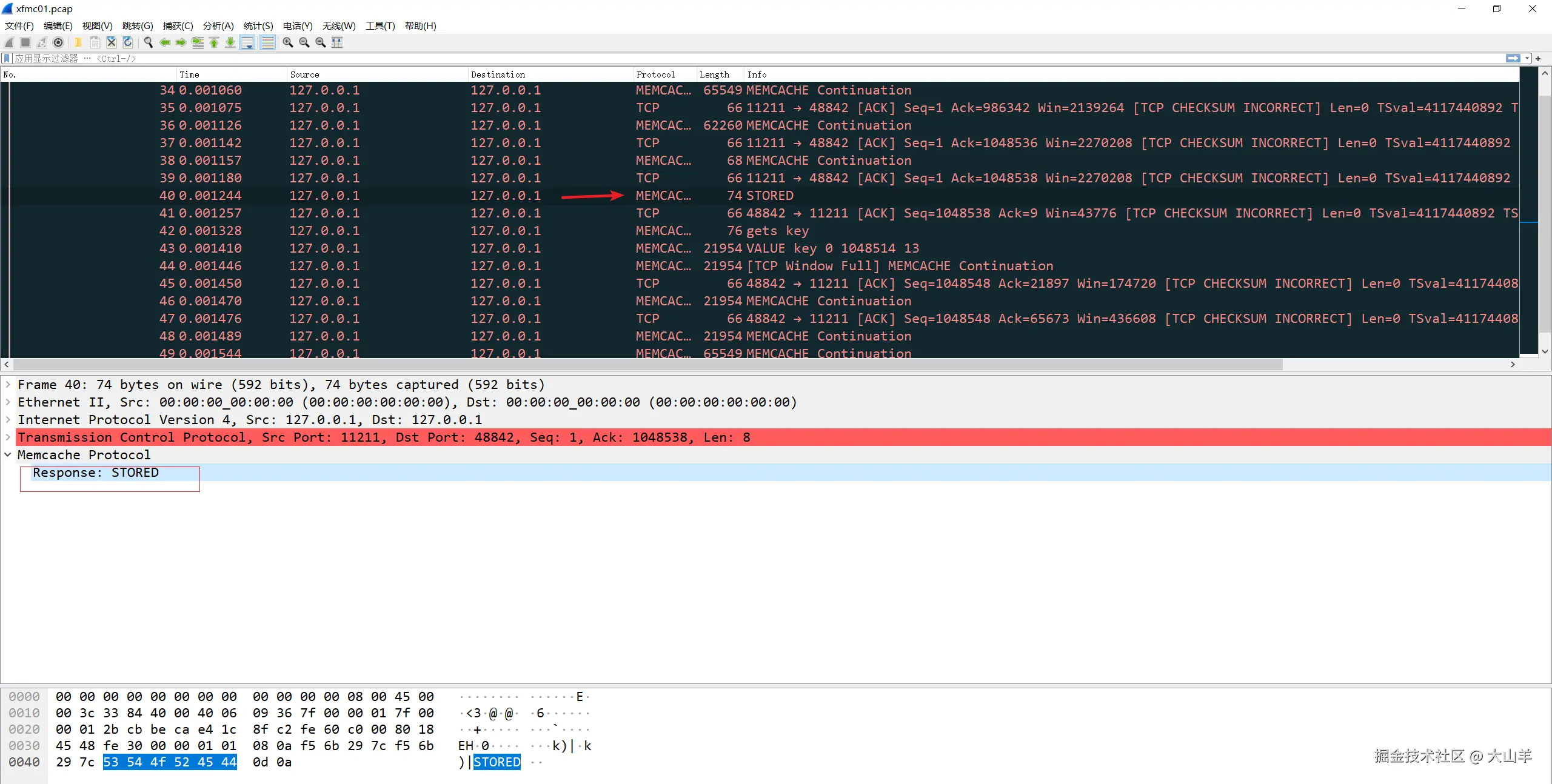The width and height of the screenshot is (1552, 784).
Task: Click display filter bookmark icon
Action: coord(7,59)
